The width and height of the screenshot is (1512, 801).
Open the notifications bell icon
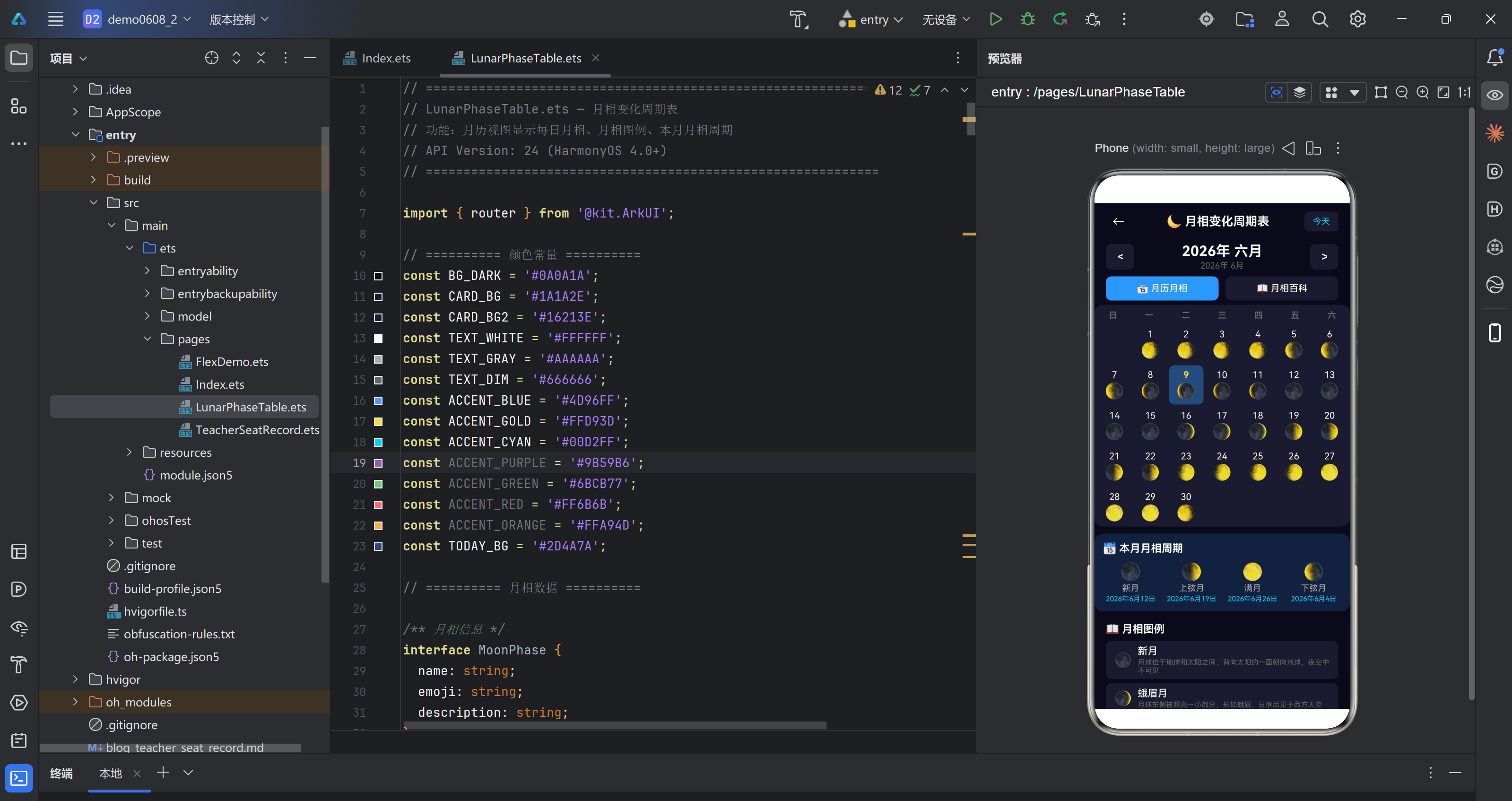click(x=1495, y=58)
